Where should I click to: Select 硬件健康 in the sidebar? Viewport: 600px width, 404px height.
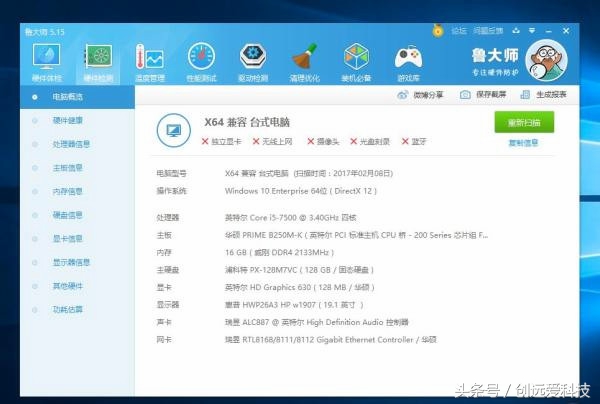(x=77, y=121)
